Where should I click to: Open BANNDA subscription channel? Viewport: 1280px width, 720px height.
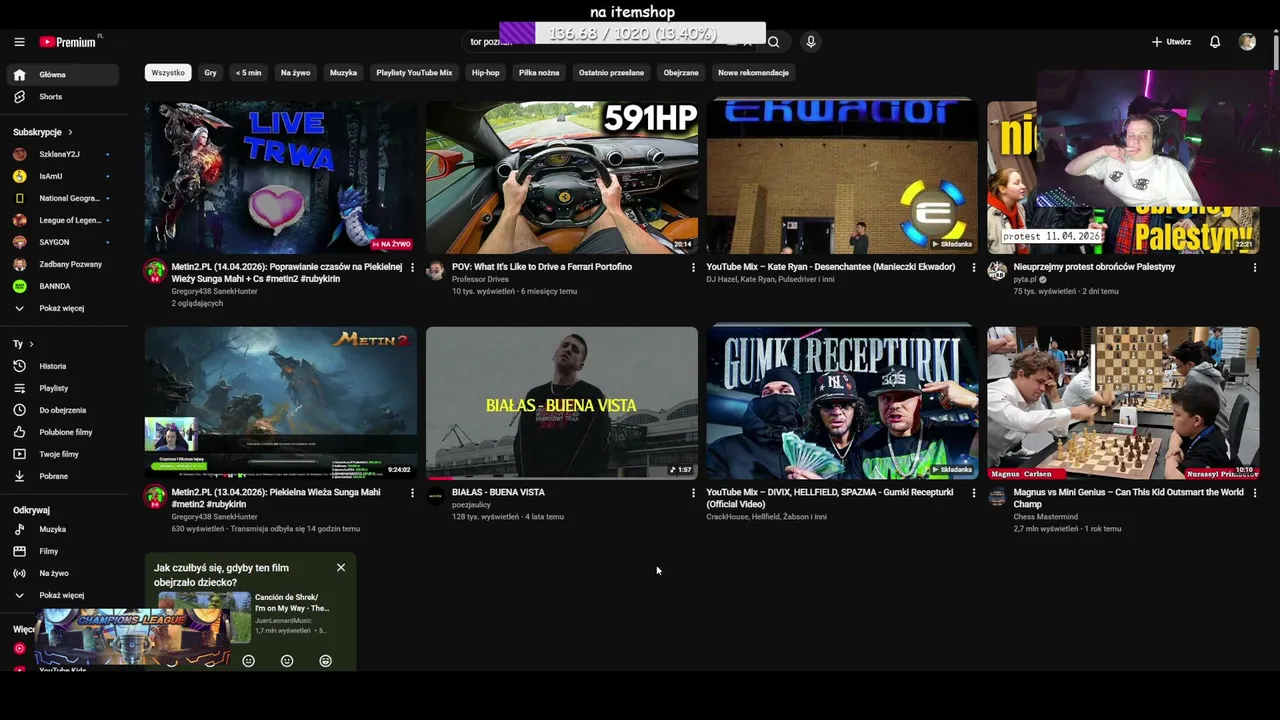click(x=63, y=286)
